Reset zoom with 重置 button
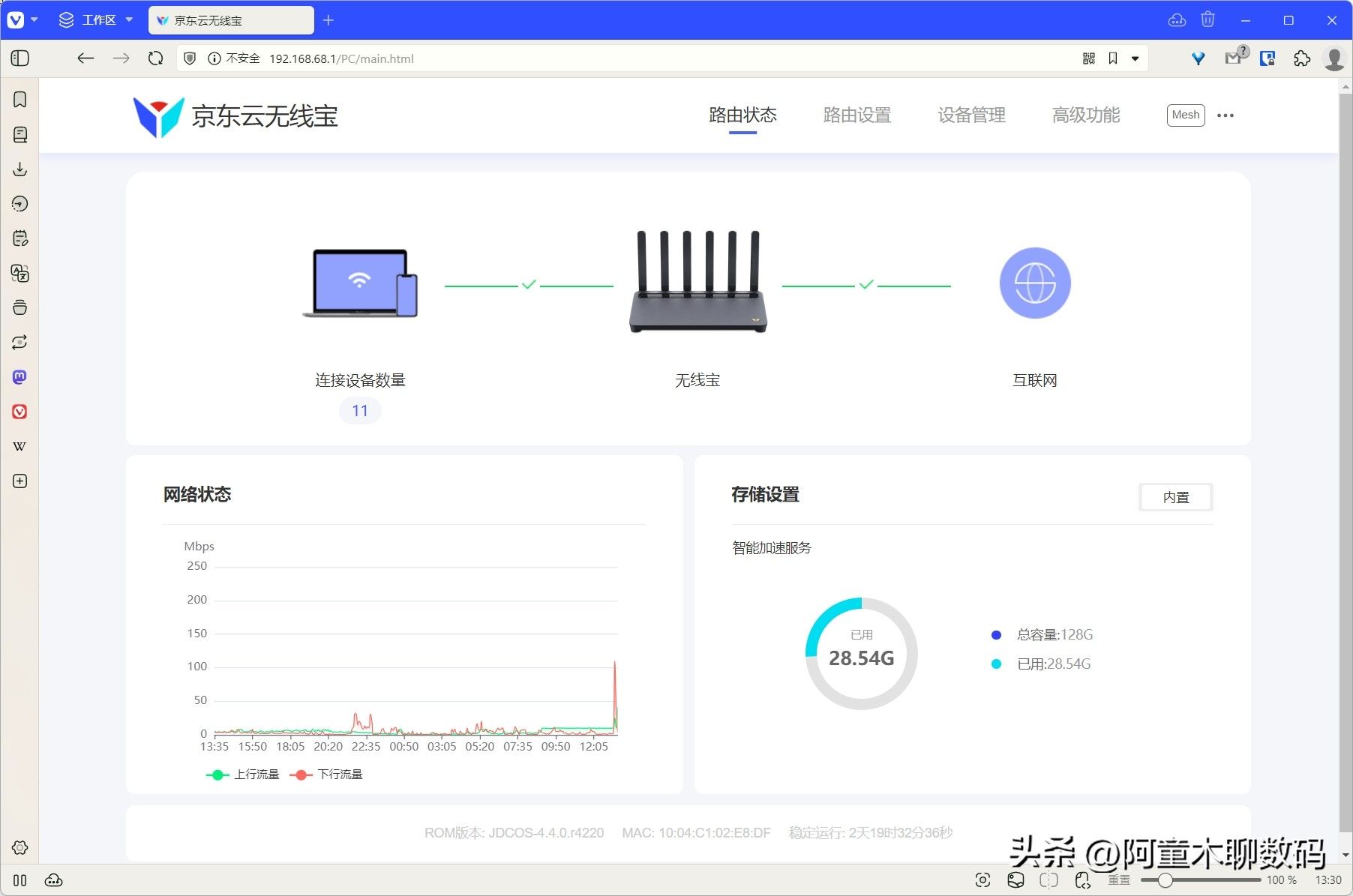Viewport: 1353px width, 896px height. 1119,880
